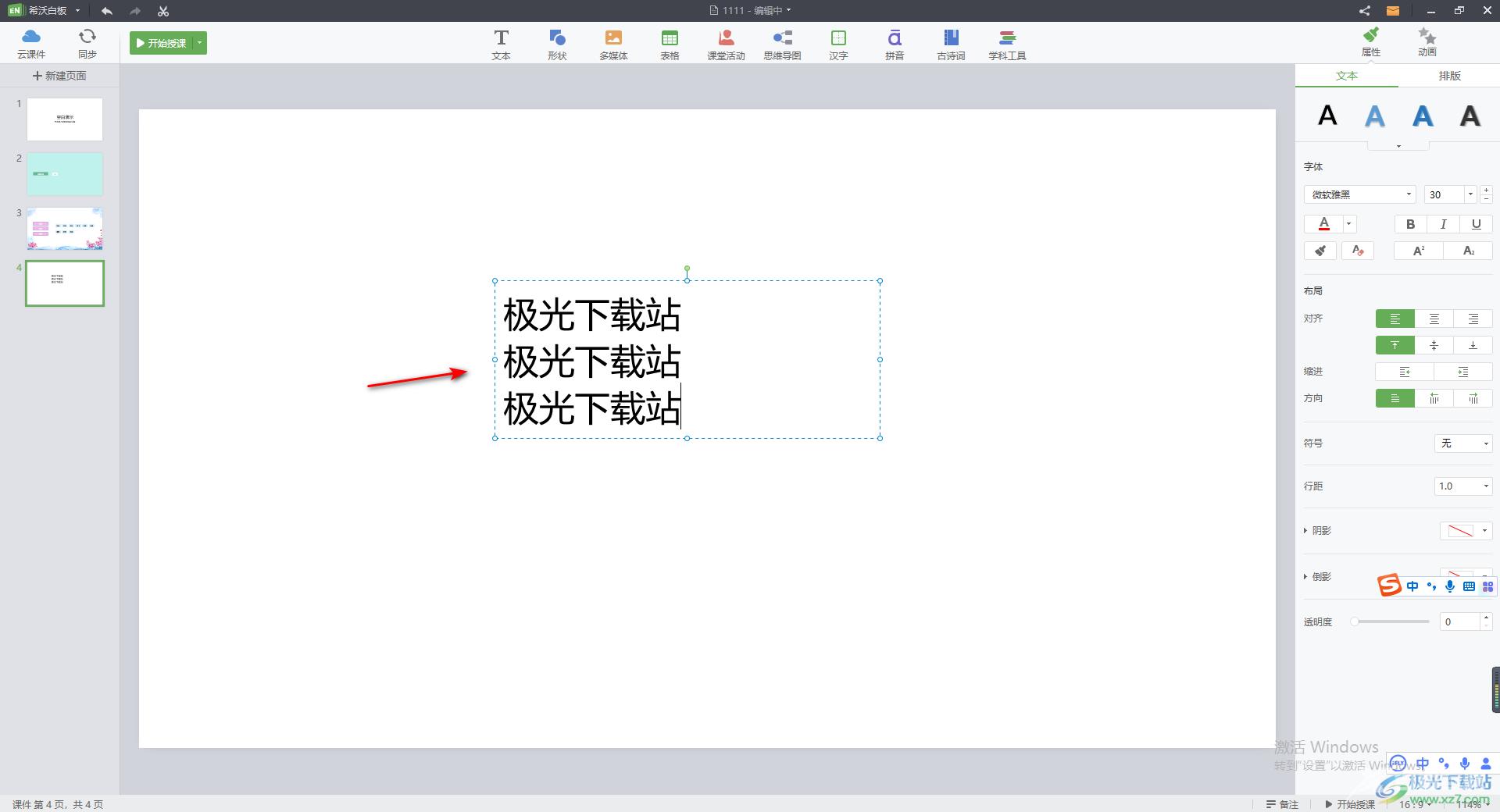The image size is (1500, 812).
Task: Open the 汉字 Chinese character tool
Action: (x=838, y=45)
